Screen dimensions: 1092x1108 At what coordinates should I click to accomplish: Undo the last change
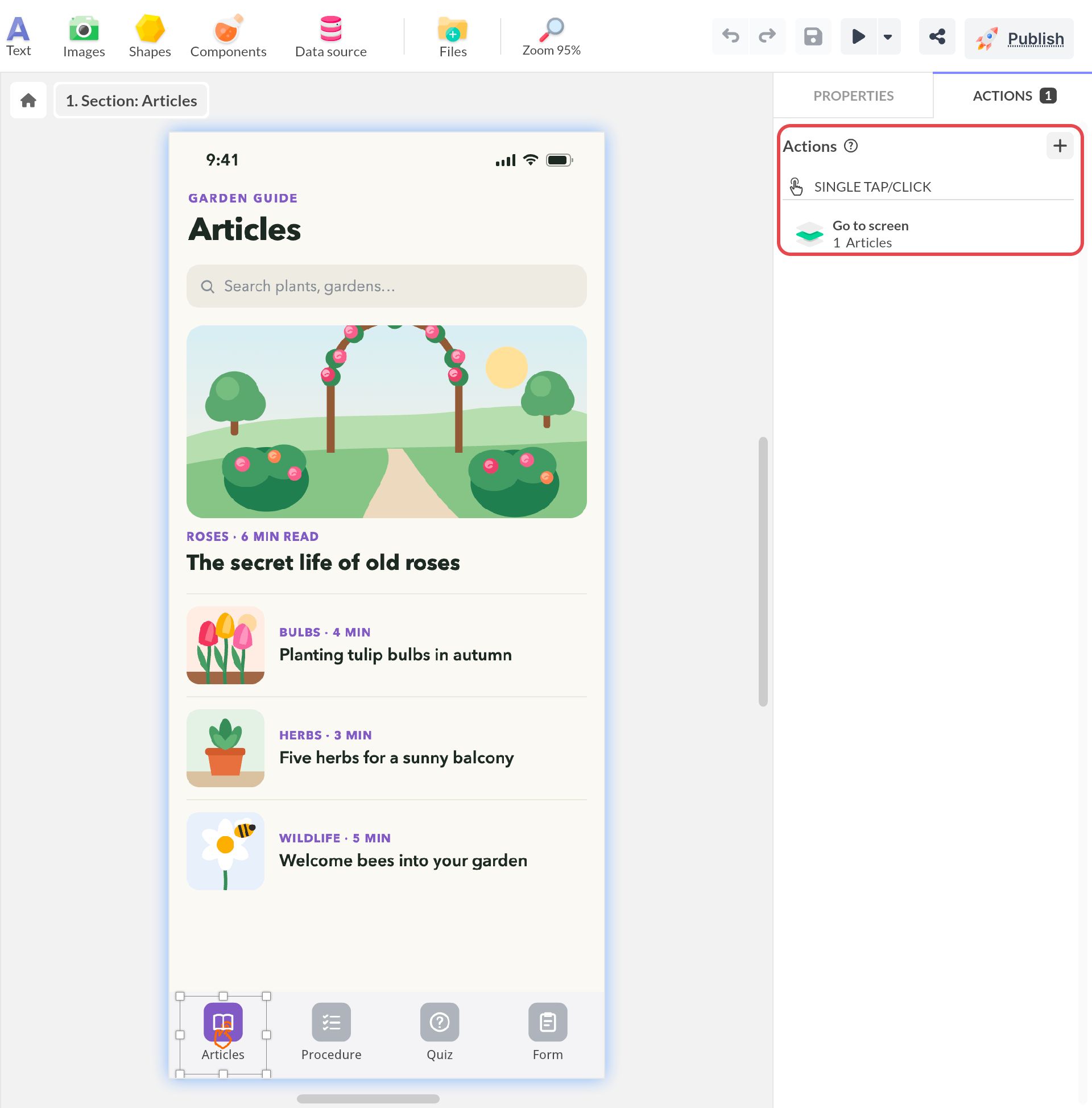(730, 36)
